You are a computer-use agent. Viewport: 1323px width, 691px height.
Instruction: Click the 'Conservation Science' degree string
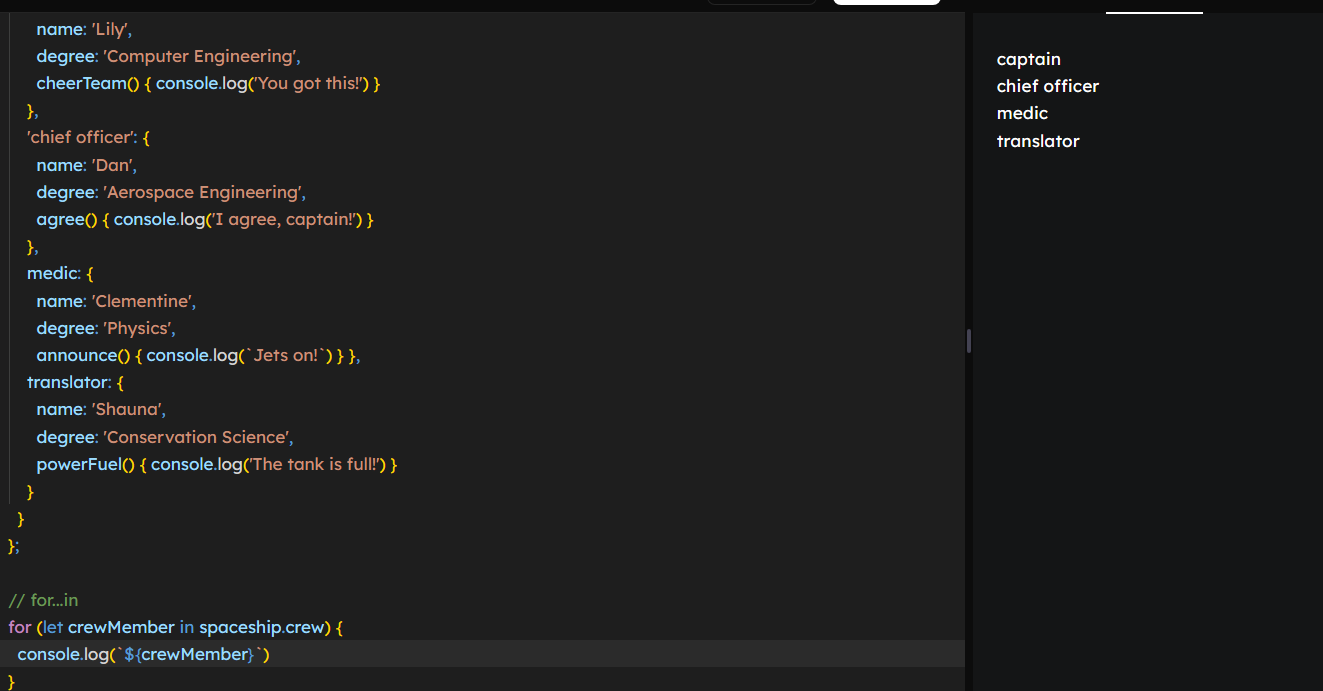(x=197, y=437)
